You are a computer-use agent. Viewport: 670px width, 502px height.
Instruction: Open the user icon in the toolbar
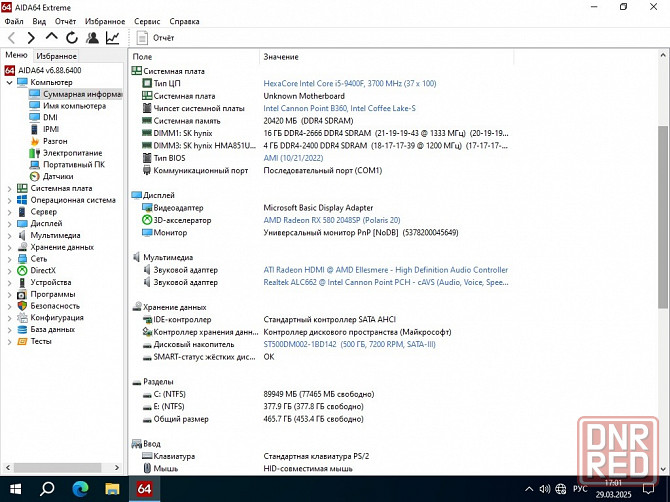pyautogui.click(x=92, y=38)
